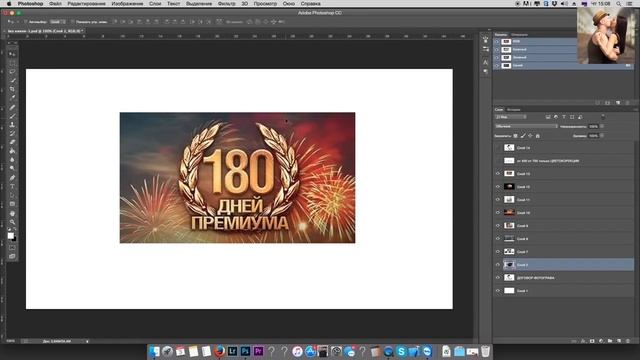
Task: Select the Horizontal Type tool
Action: [12, 187]
